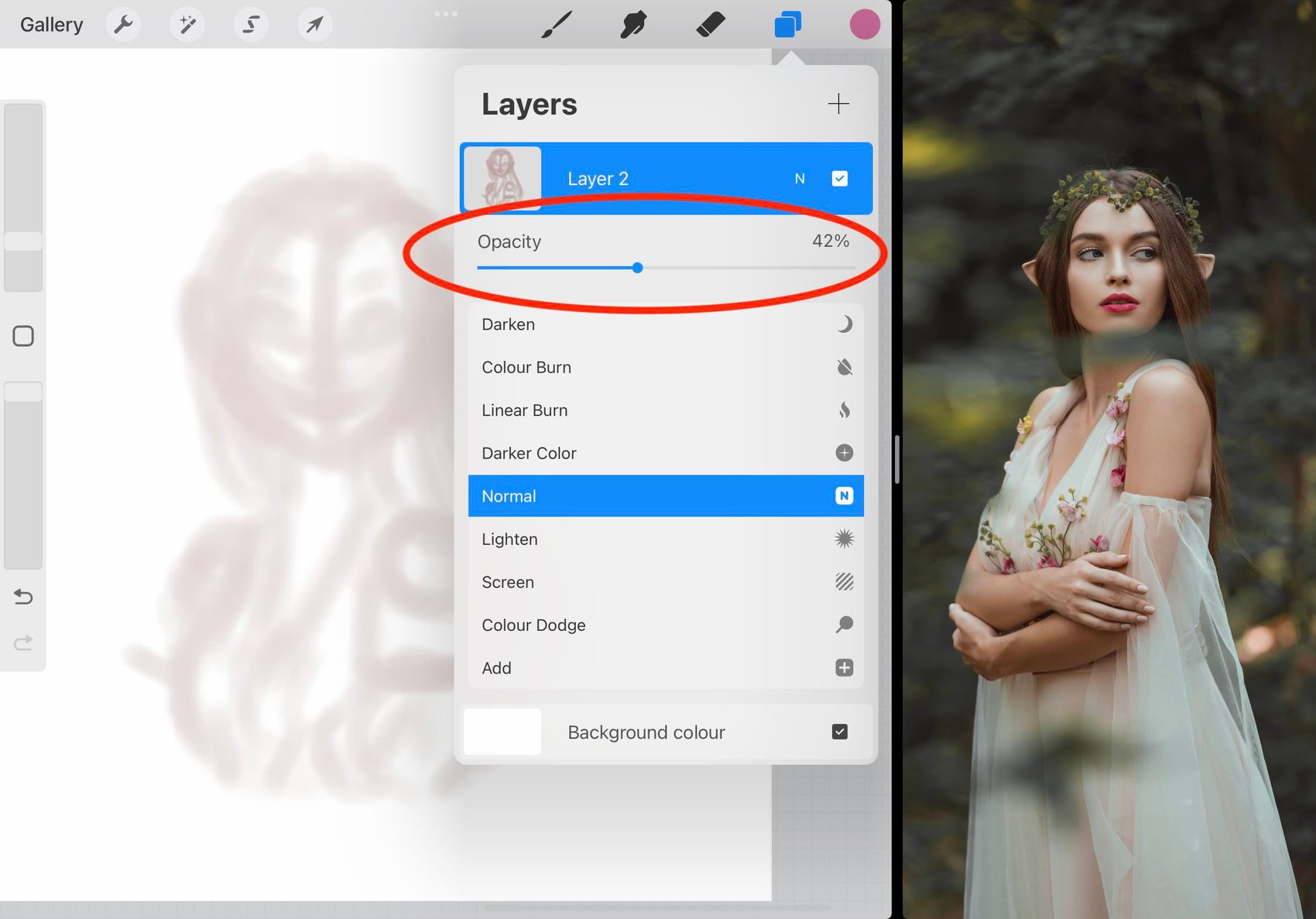Undo the last action
This screenshot has height=919, width=1316.
[23, 597]
